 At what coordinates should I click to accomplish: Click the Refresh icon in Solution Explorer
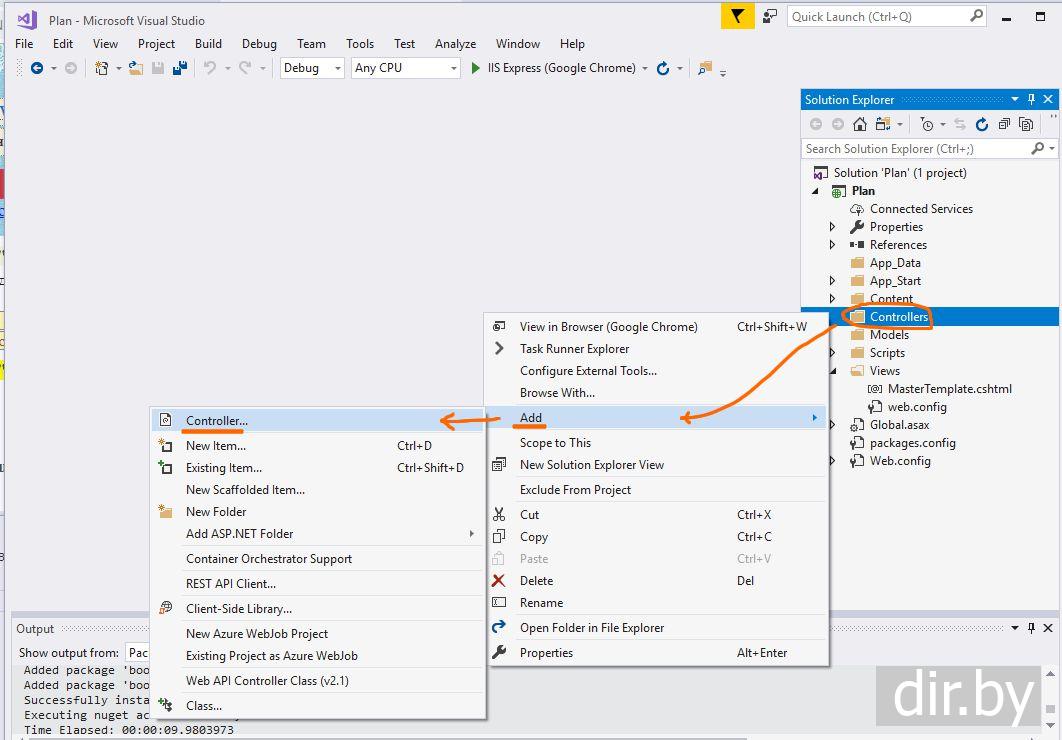point(981,124)
